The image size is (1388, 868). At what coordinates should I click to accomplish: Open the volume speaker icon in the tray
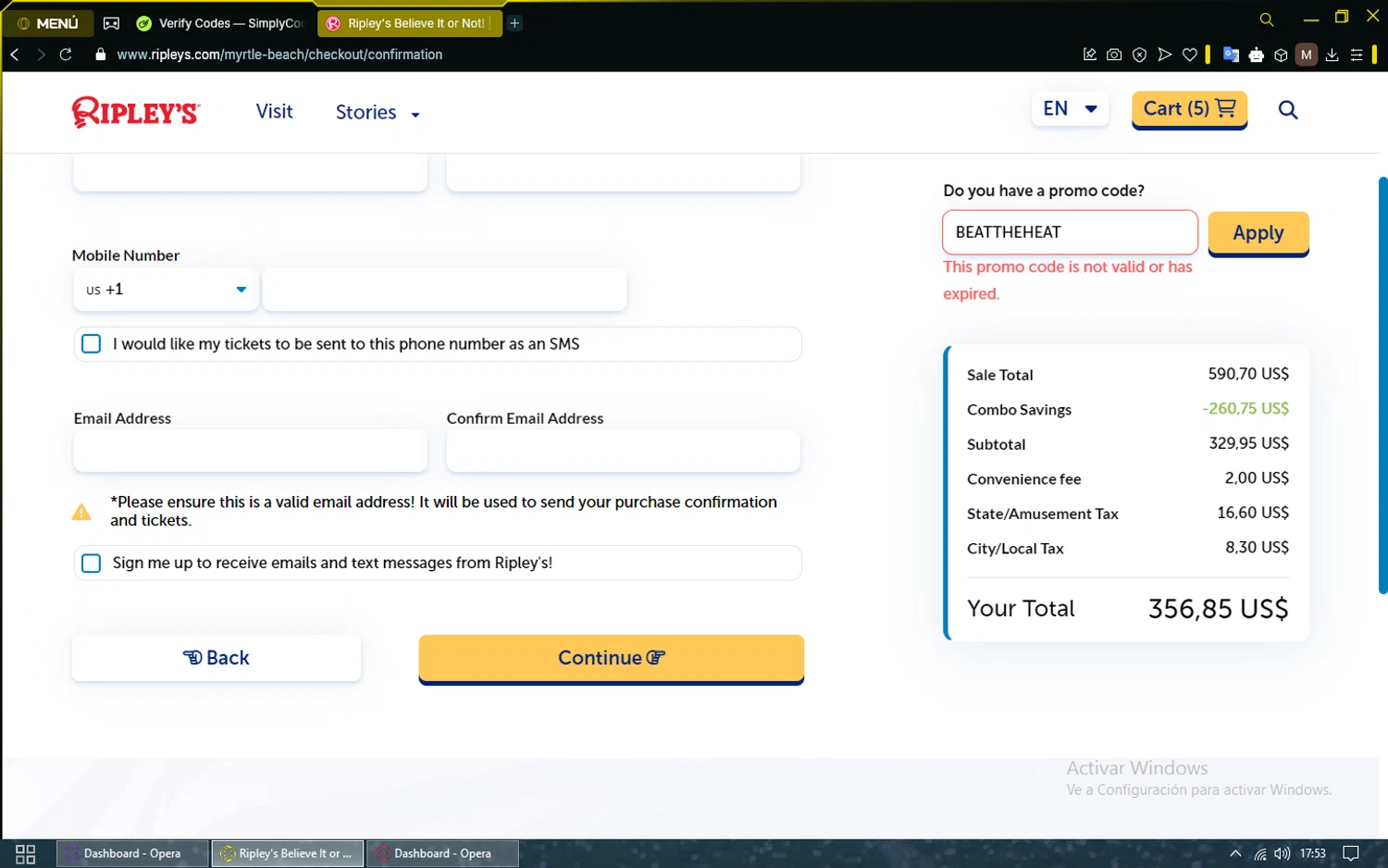tap(1282, 854)
